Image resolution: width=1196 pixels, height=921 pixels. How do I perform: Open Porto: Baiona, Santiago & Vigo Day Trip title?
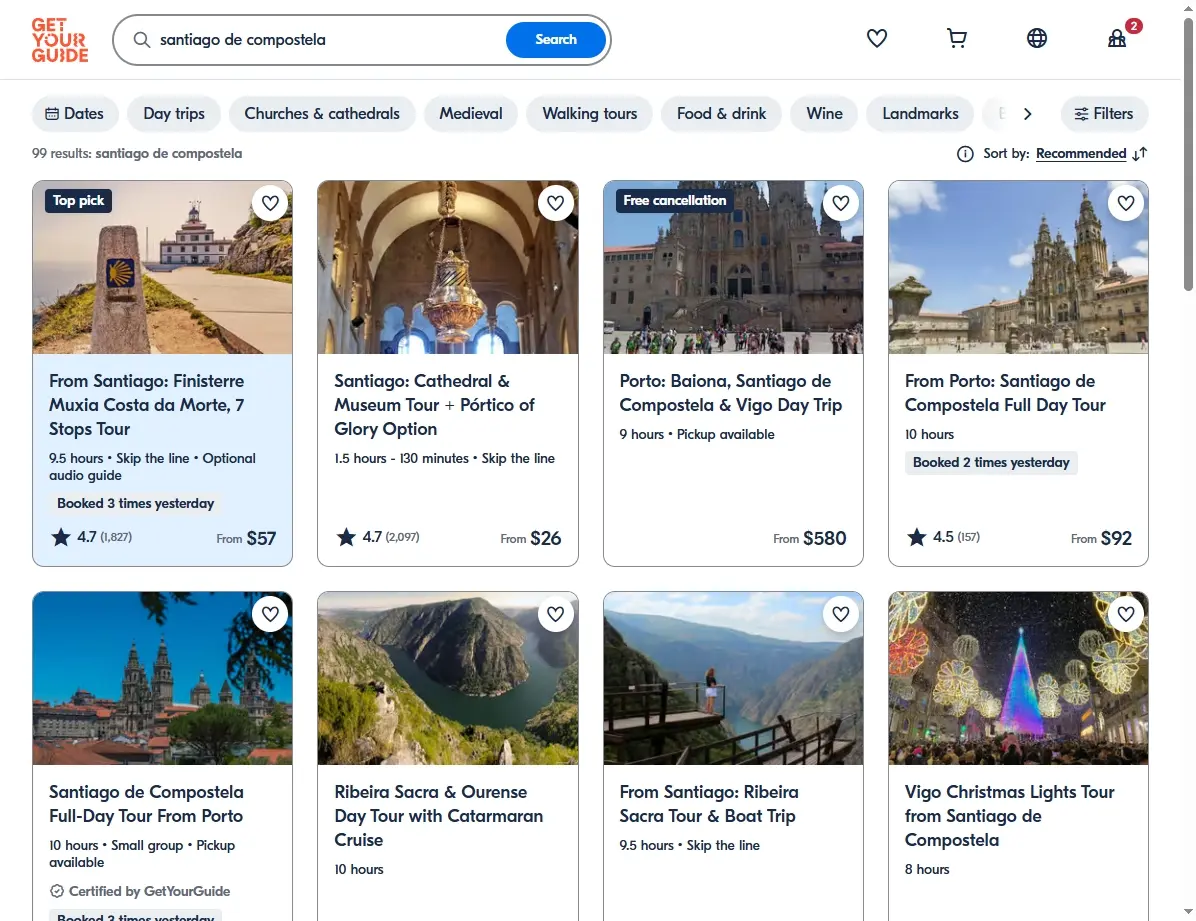point(731,393)
